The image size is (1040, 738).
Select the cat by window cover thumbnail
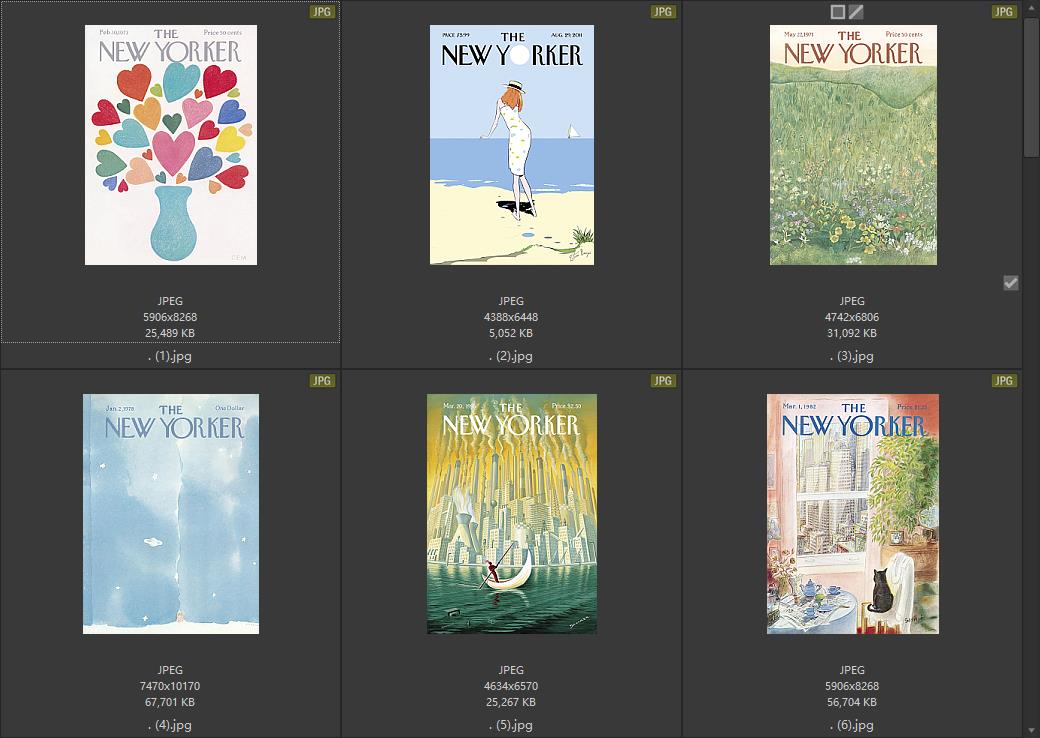(853, 514)
